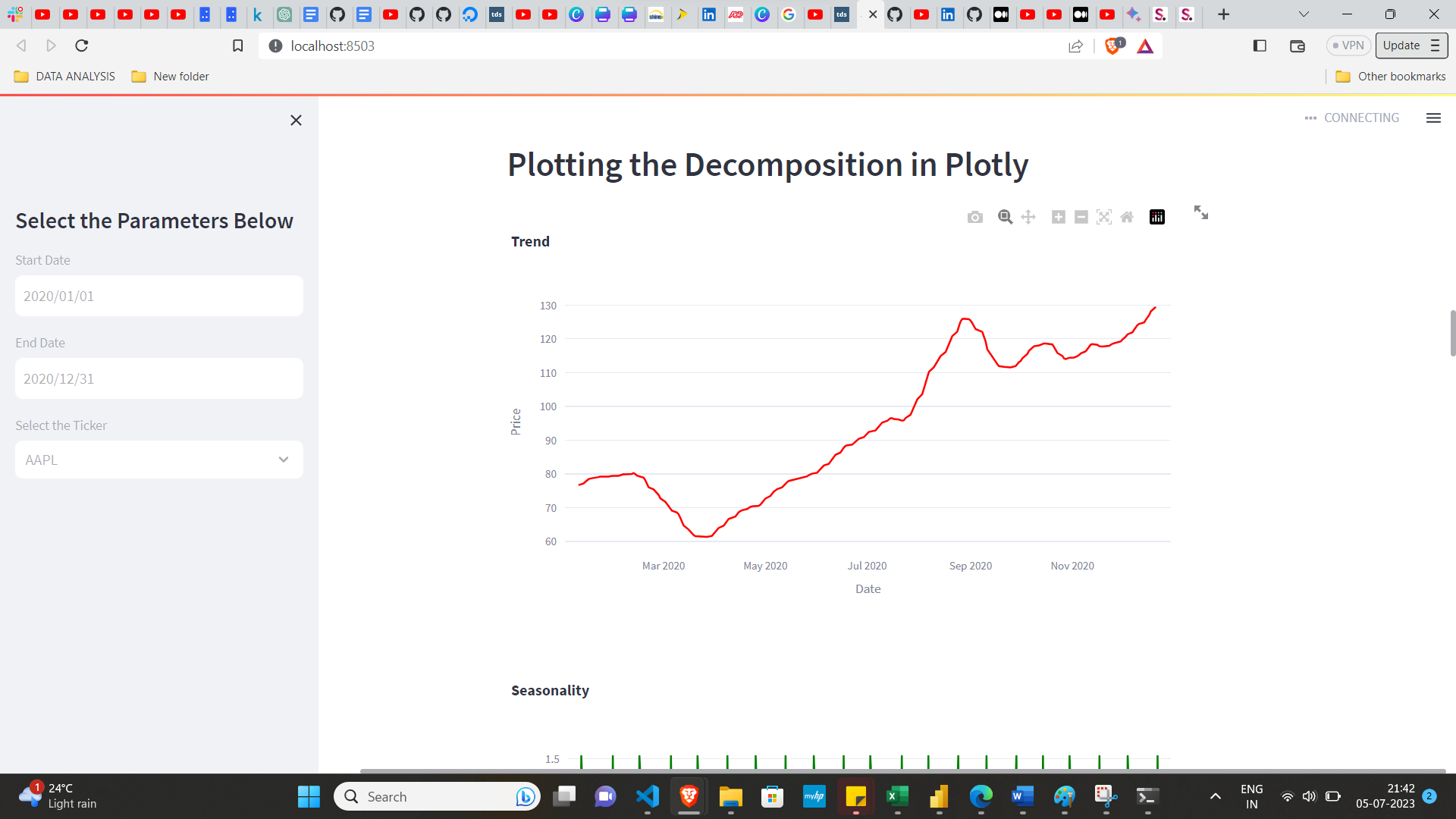Switch to the GitHub browser tab

(x=895, y=14)
